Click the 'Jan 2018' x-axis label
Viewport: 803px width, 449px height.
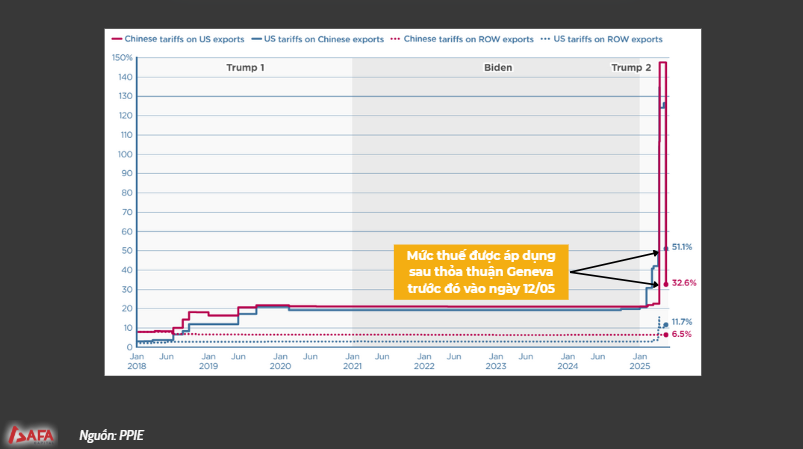(x=137, y=361)
